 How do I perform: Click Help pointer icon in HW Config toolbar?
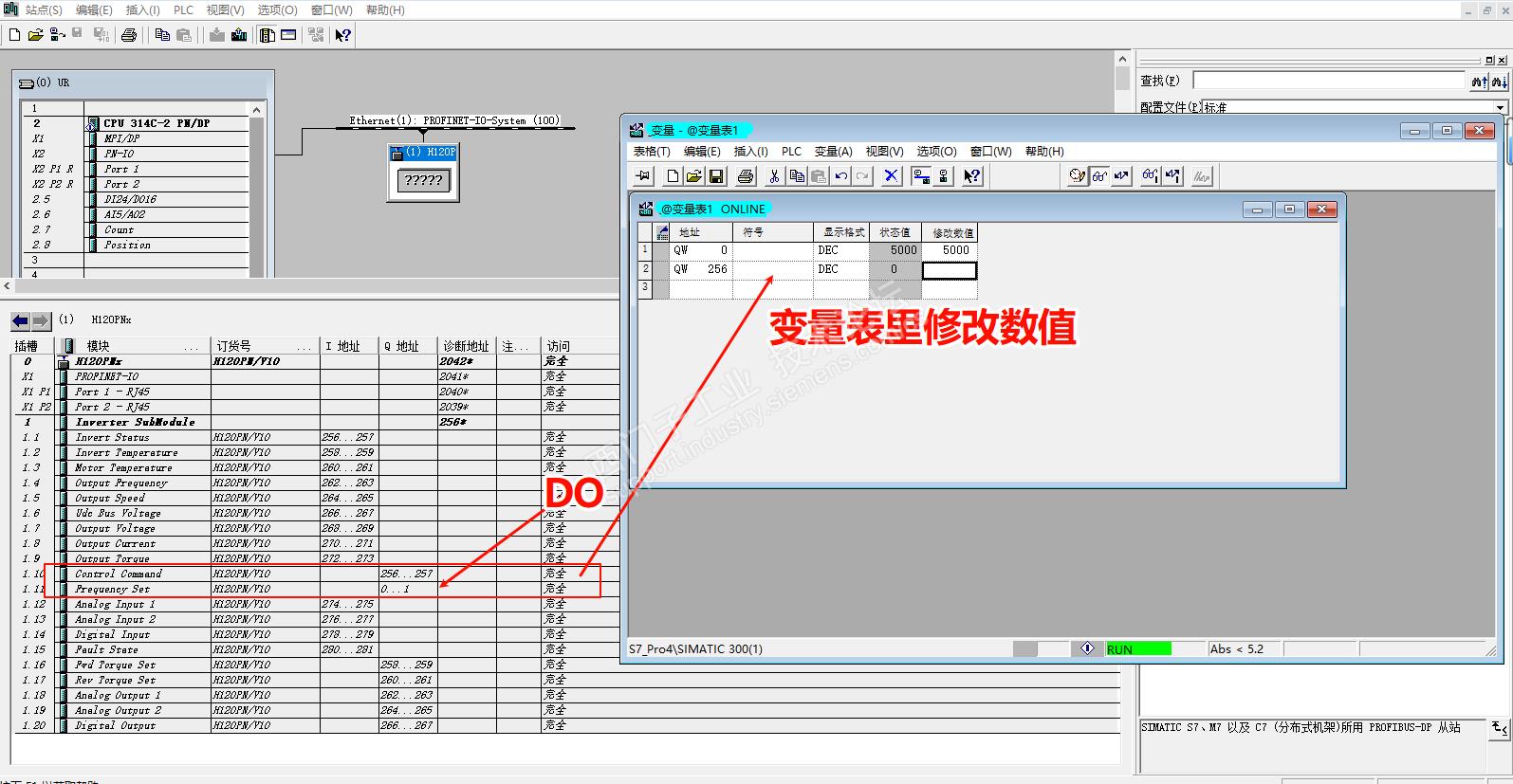click(x=343, y=35)
